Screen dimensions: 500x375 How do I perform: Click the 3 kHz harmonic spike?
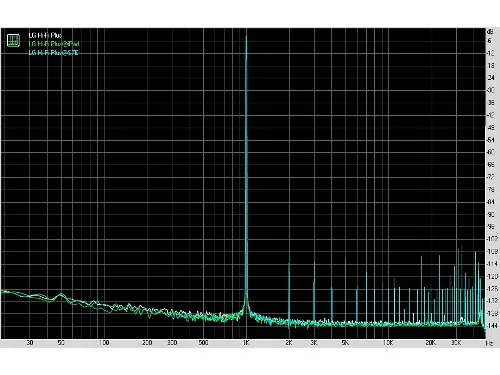point(314,293)
